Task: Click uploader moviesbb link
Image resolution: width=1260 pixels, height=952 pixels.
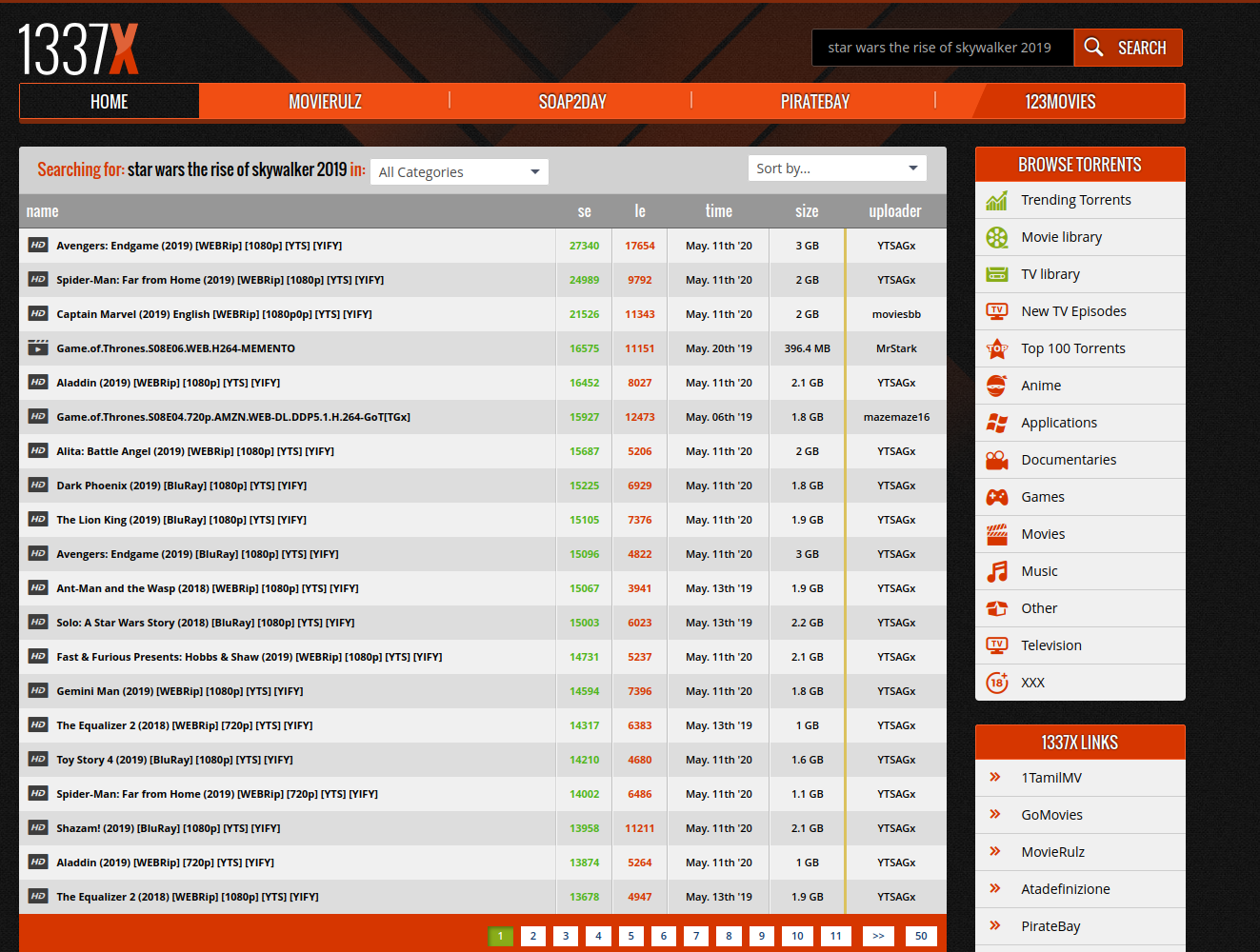Action: click(896, 314)
